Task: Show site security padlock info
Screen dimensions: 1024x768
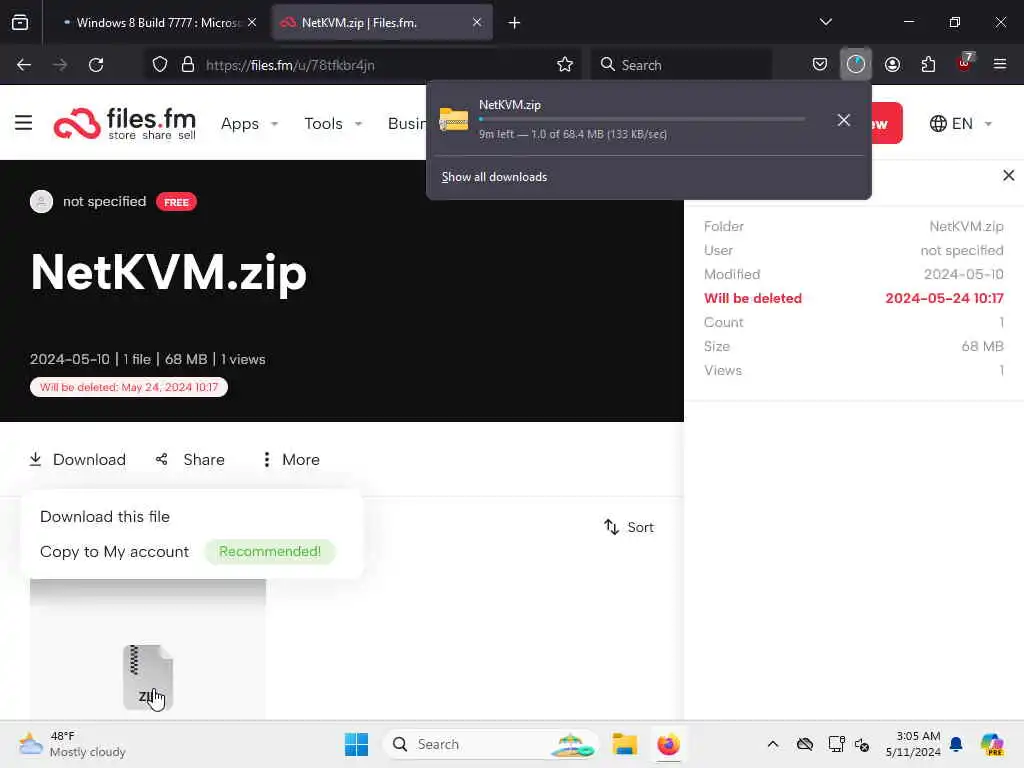Action: [188, 65]
